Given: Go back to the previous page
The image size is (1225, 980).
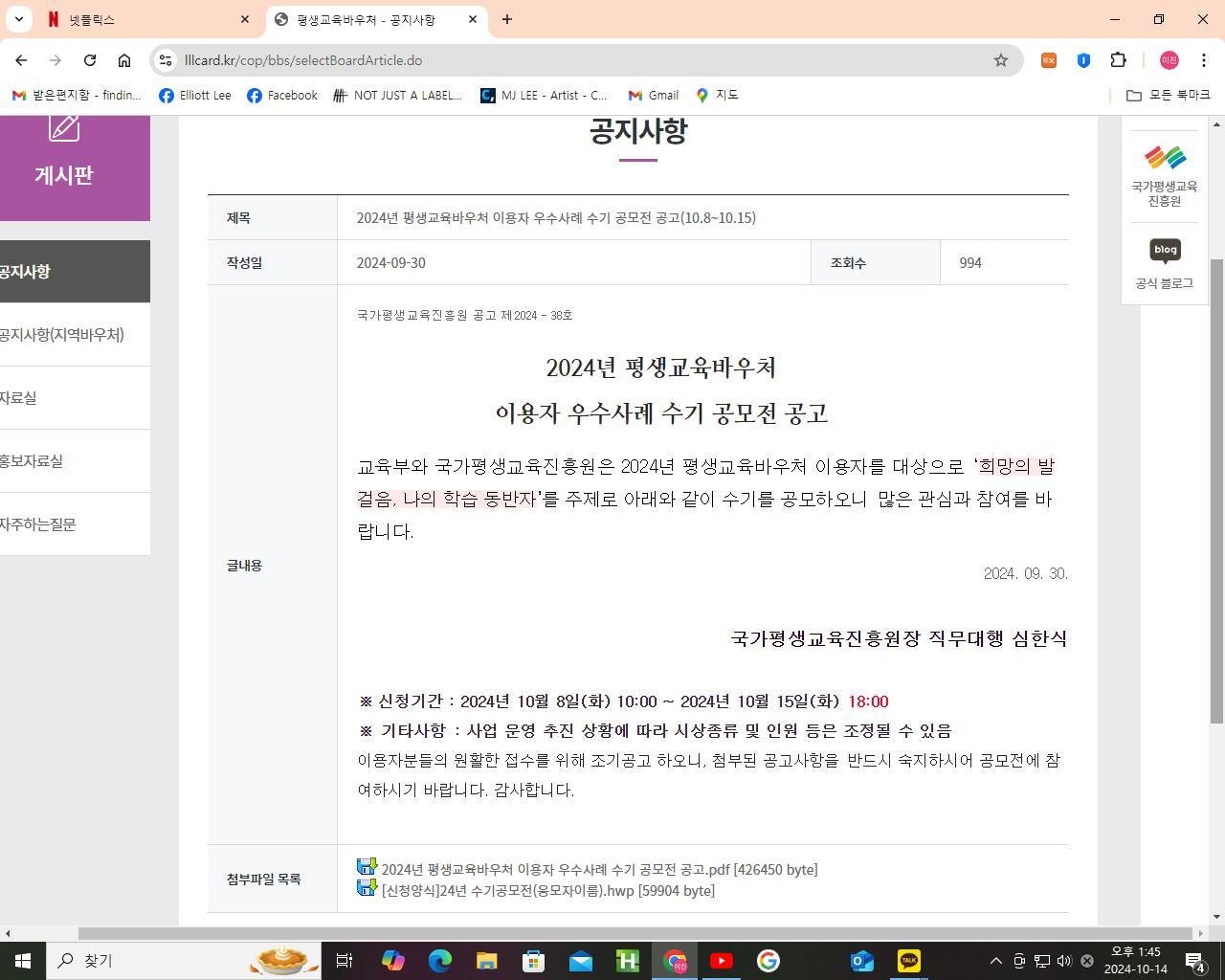Looking at the screenshot, I should pyautogui.click(x=21, y=60).
